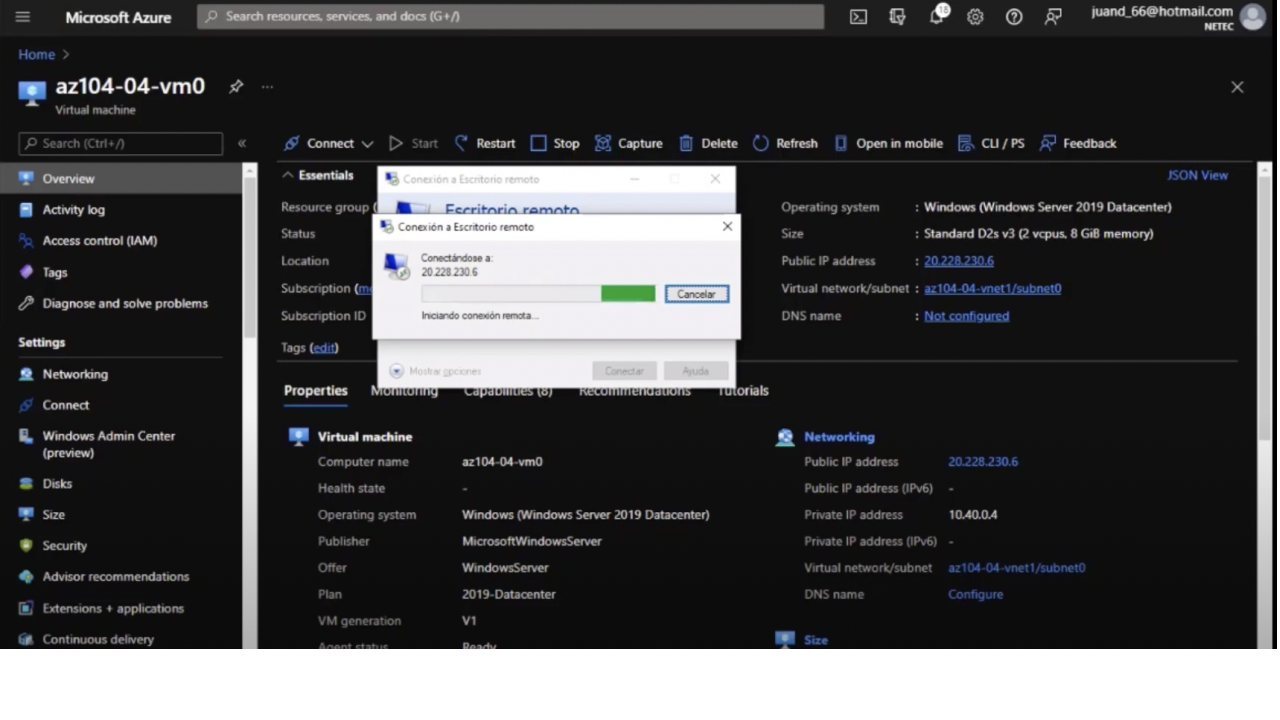The image size is (1280, 720).
Task: Refresh the VM overview
Action: [x=785, y=143]
